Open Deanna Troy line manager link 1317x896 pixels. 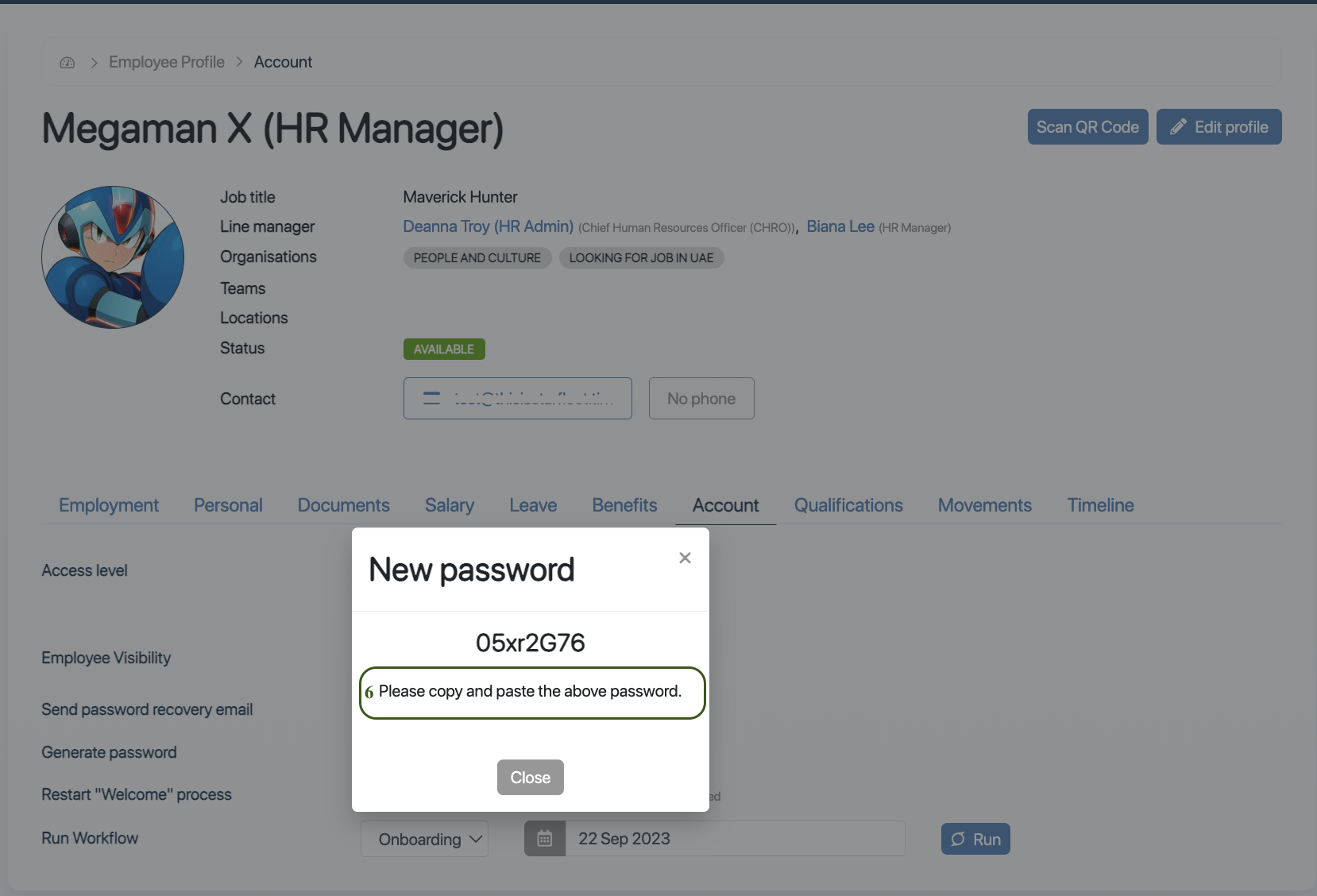click(488, 226)
